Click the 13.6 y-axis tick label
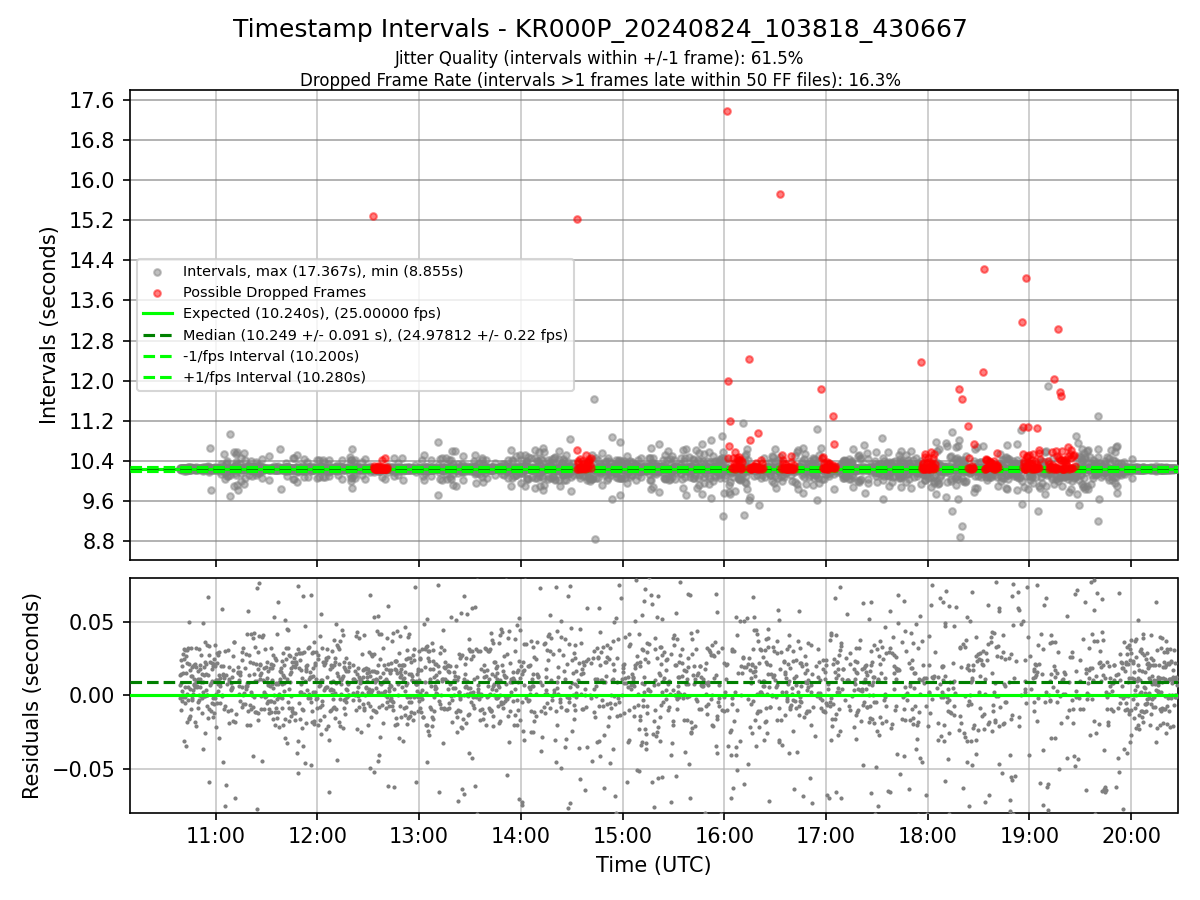1200x900 pixels. point(94,300)
